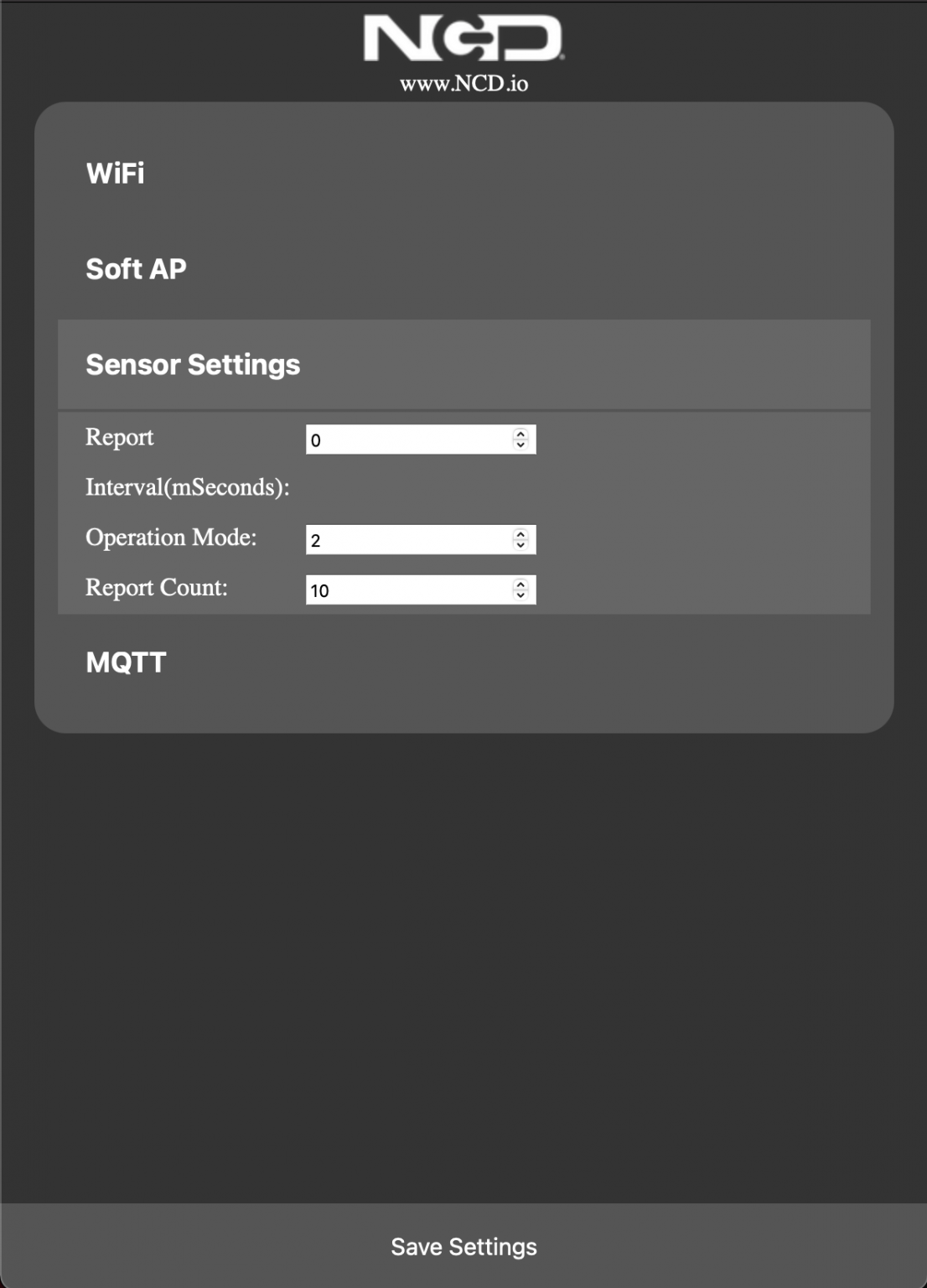
Task: Decrement the Report Interval value
Action: (x=520, y=444)
